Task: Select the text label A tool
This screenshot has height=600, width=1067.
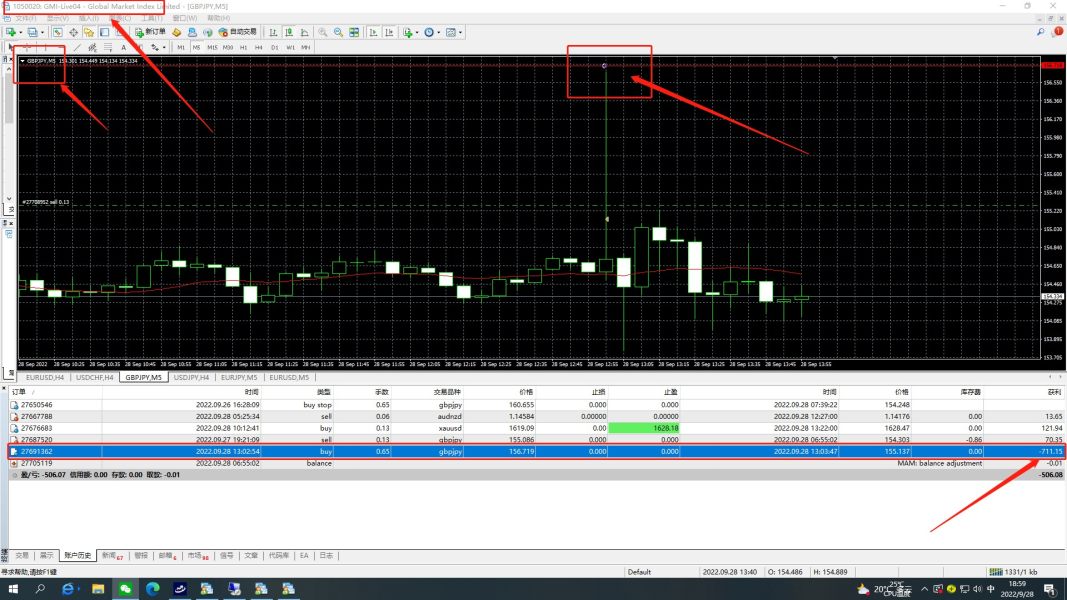Action: (x=123, y=47)
